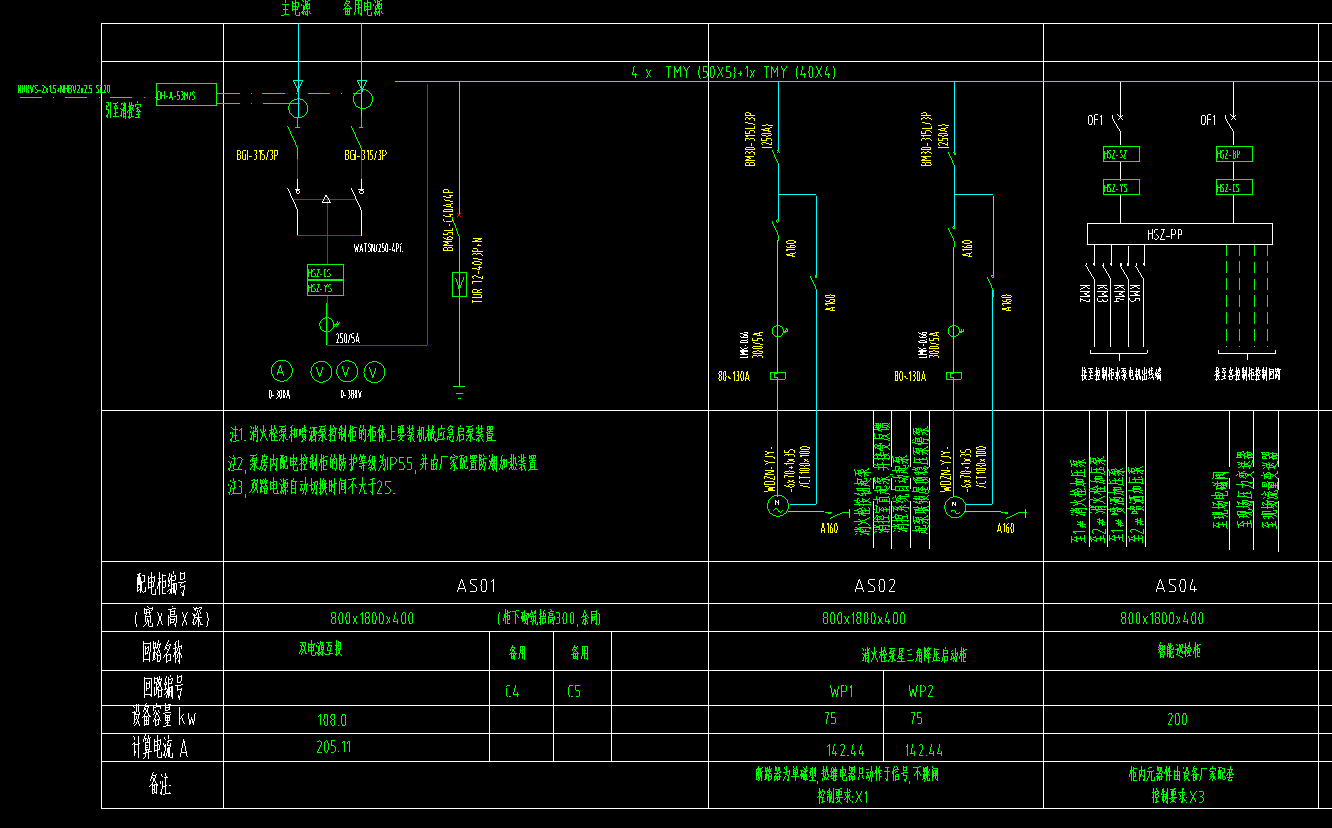Viewport: 1332px width, 828px height.
Task: Click the 计算电流 A row header
Action: point(160,746)
